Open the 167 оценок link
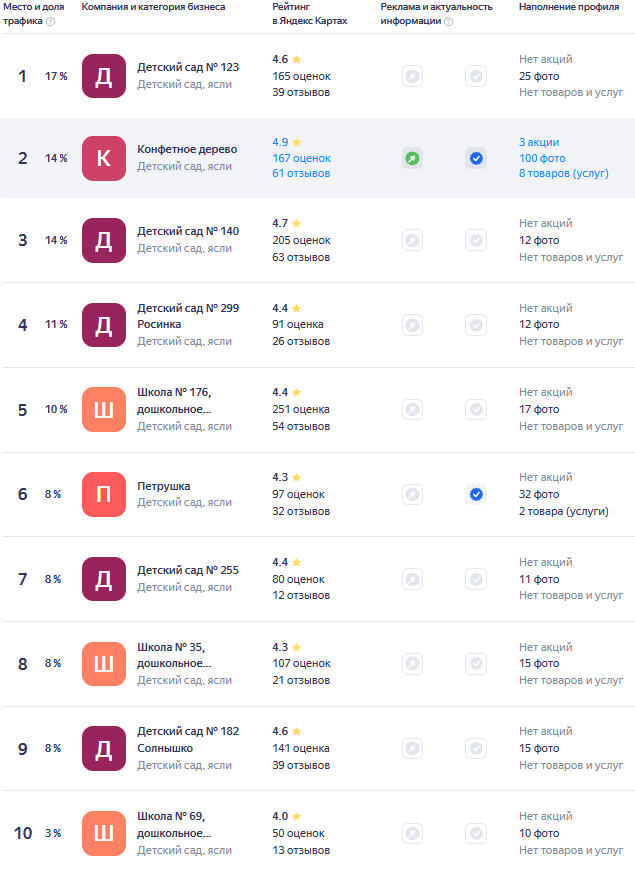The image size is (635, 875). [x=301, y=158]
